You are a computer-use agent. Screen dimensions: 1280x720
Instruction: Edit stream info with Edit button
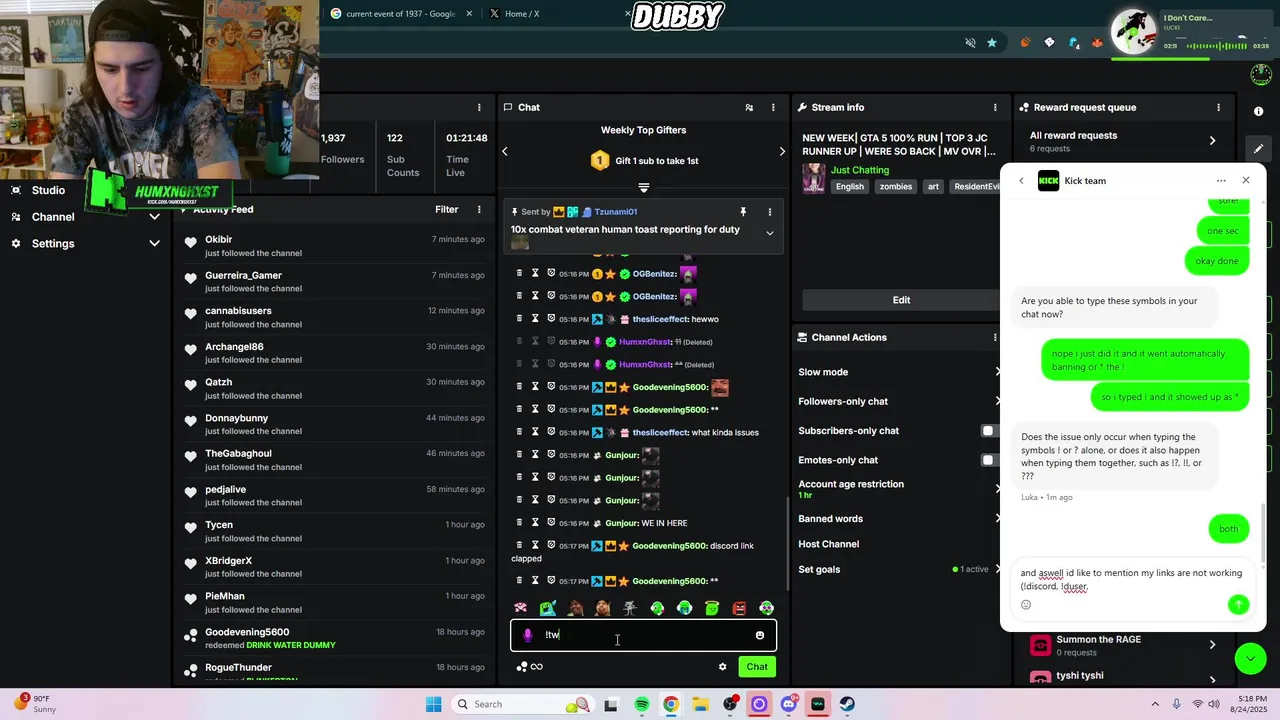(901, 300)
